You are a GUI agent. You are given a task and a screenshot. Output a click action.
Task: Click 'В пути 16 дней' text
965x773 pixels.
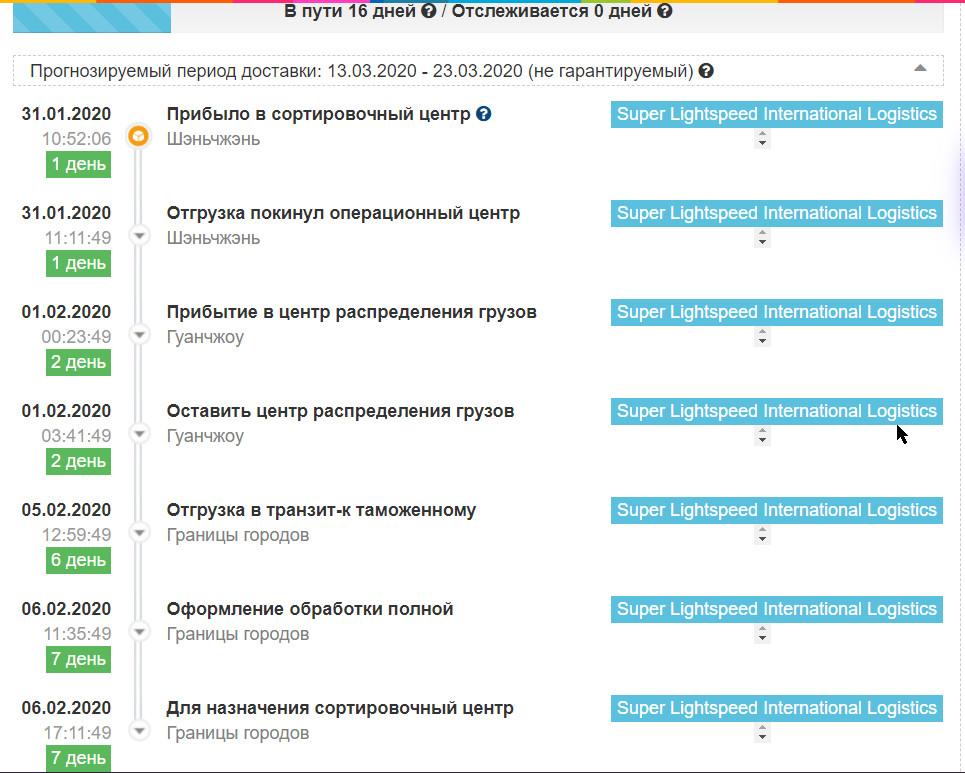[350, 11]
